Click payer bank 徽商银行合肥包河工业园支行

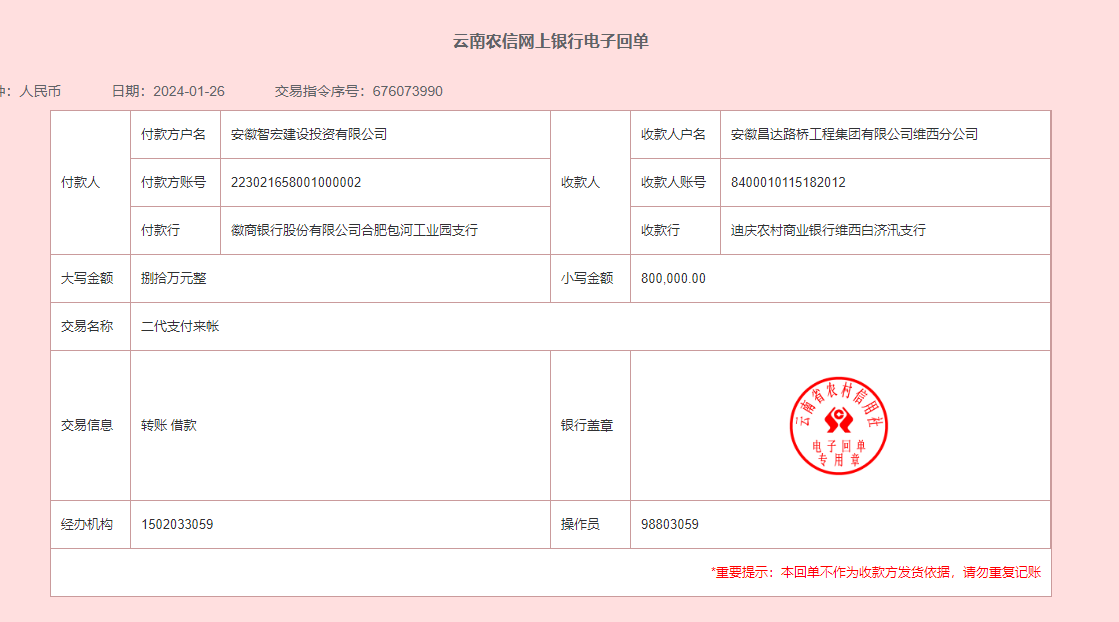pos(354,230)
